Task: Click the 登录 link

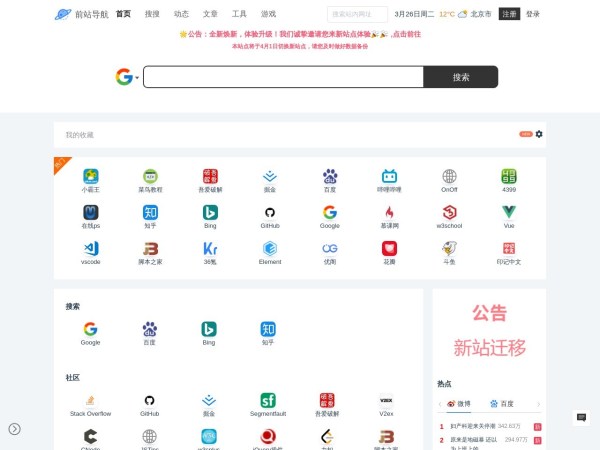Action: coord(533,14)
